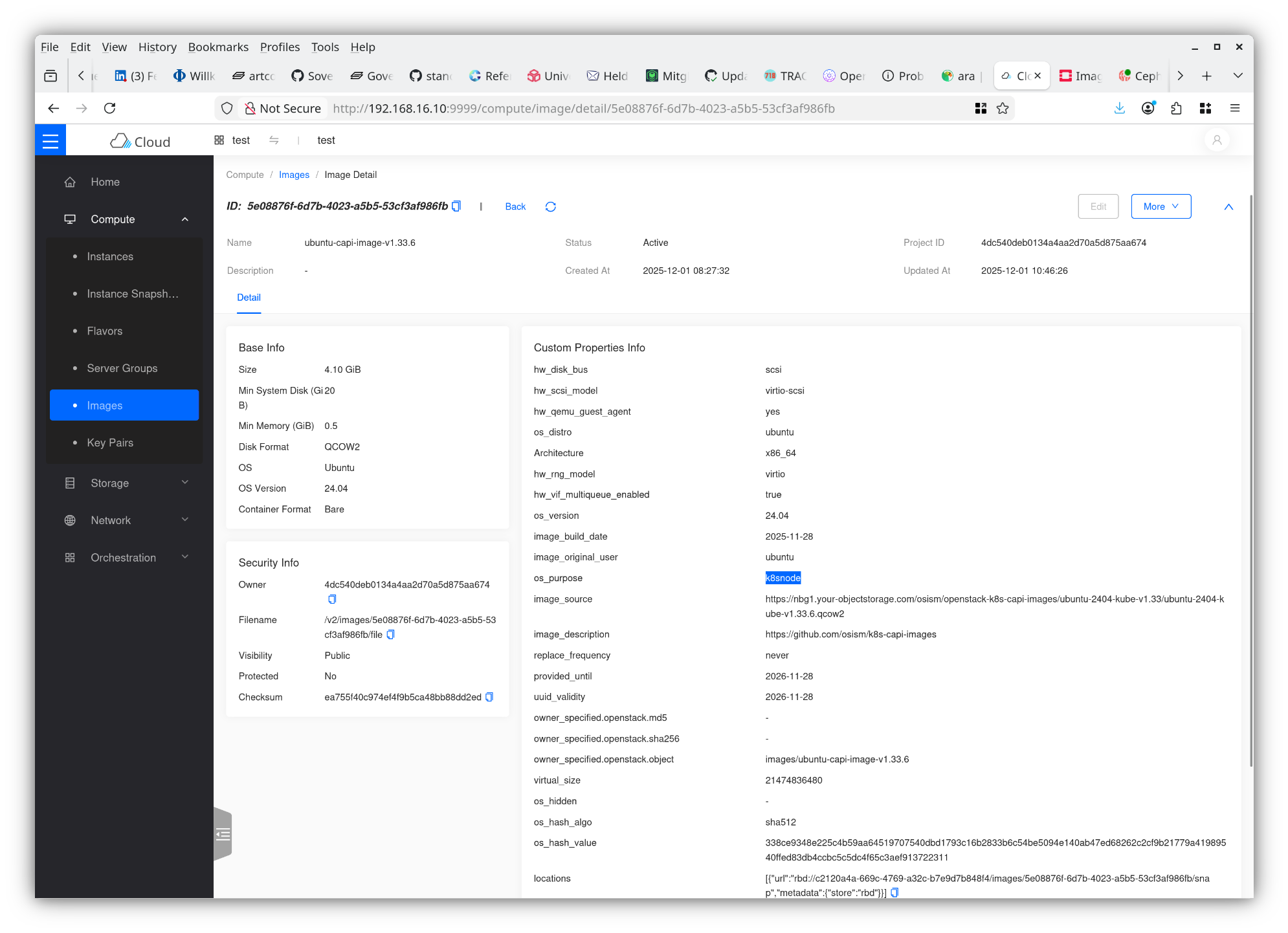Go to Images breadcrumb link
1288x933 pixels.
(x=294, y=175)
